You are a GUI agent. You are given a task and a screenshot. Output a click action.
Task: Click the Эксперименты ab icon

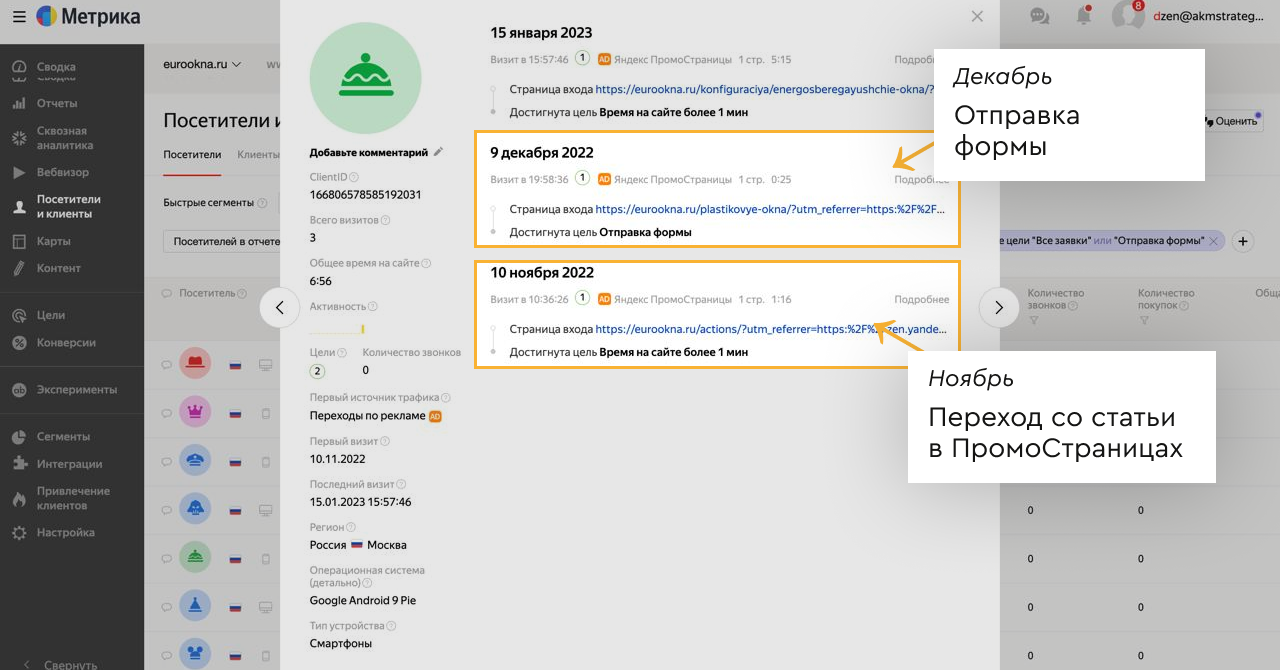[18, 389]
